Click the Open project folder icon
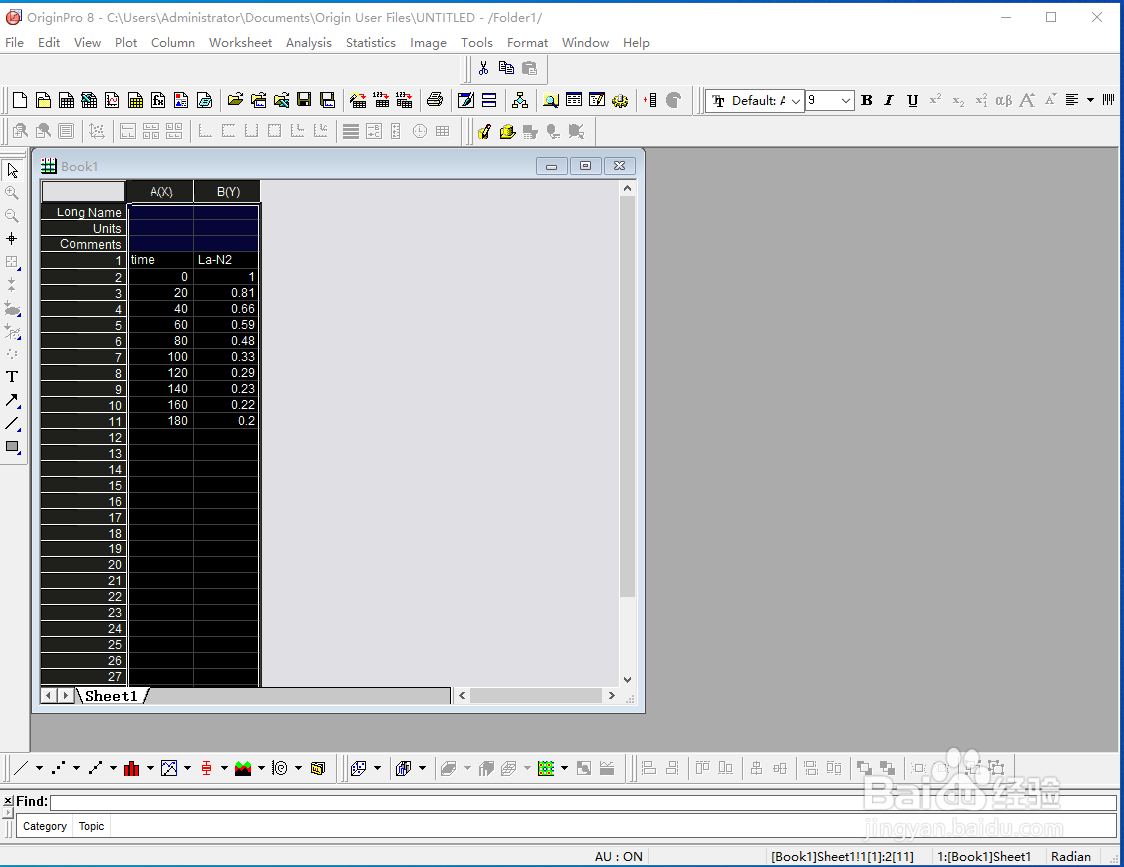1124x867 pixels. [235, 100]
